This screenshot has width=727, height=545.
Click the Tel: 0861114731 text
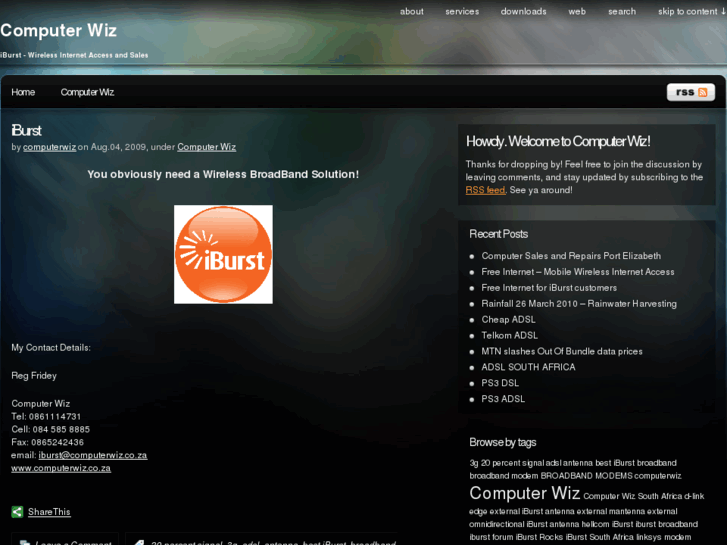click(x=46, y=417)
